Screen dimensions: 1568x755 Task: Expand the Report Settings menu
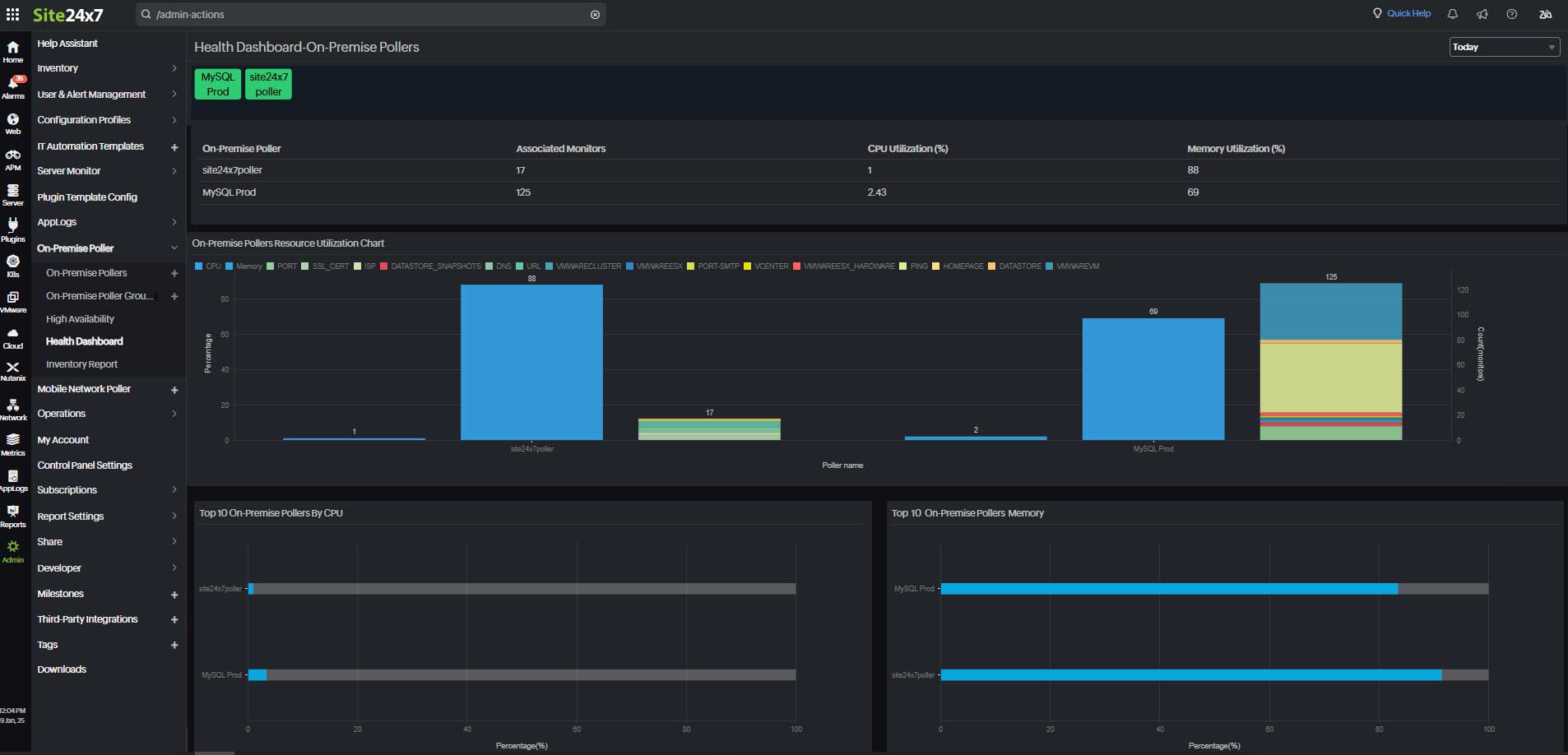coord(72,516)
